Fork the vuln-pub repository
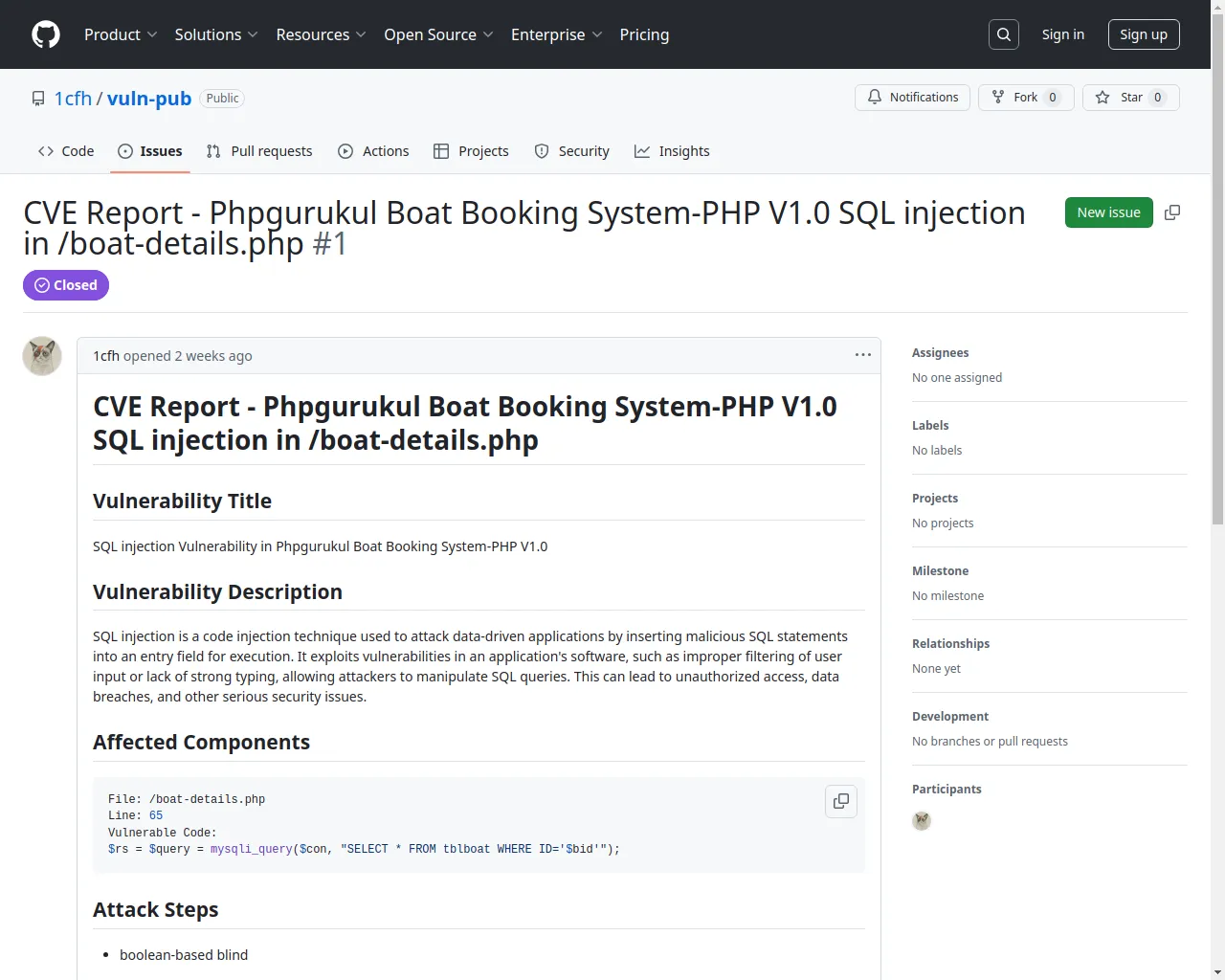Screen dimensions: 1225x980 pos(1026,98)
